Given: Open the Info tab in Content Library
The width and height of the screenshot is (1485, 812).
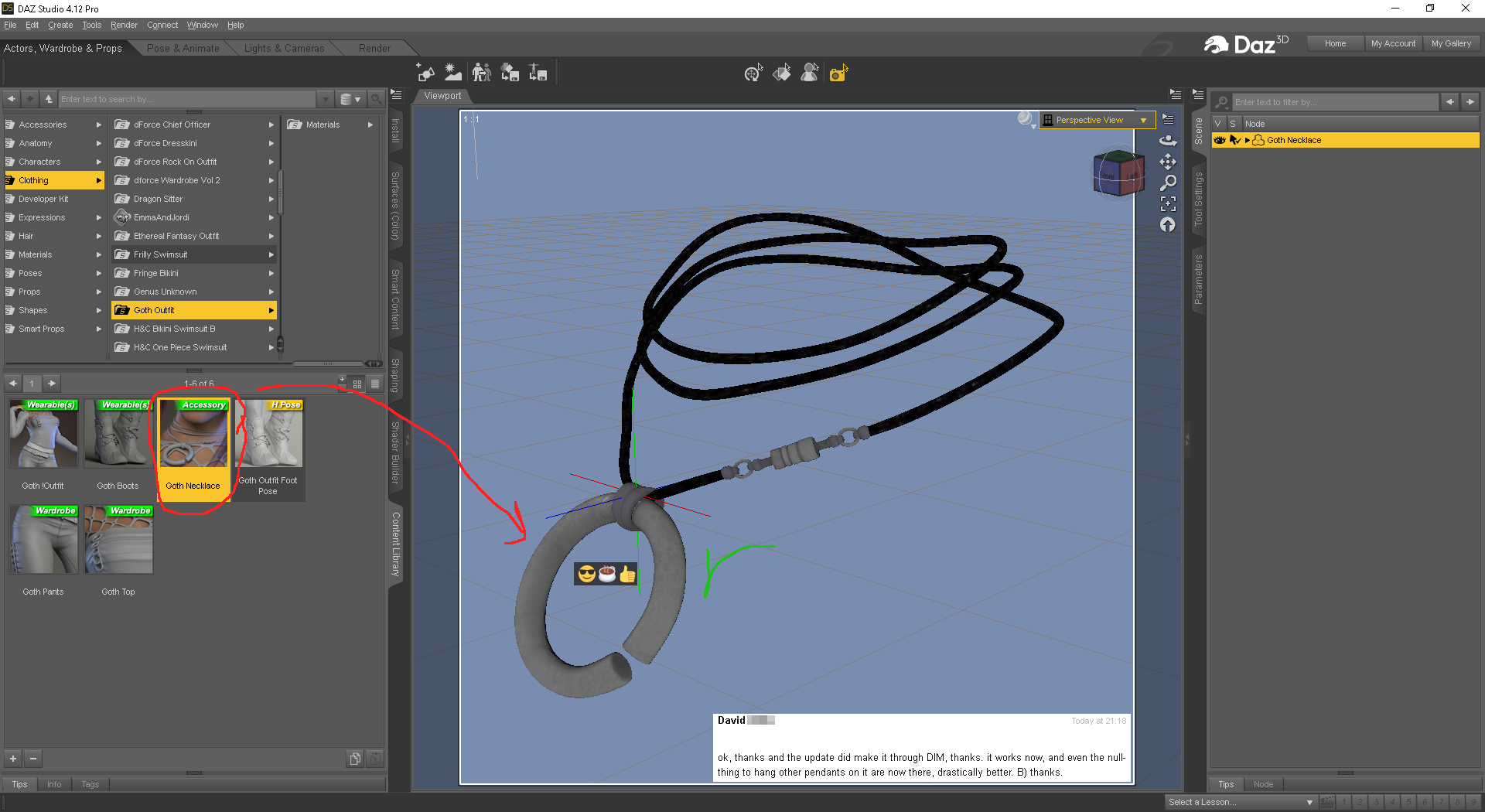Looking at the screenshot, I should [54, 784].
